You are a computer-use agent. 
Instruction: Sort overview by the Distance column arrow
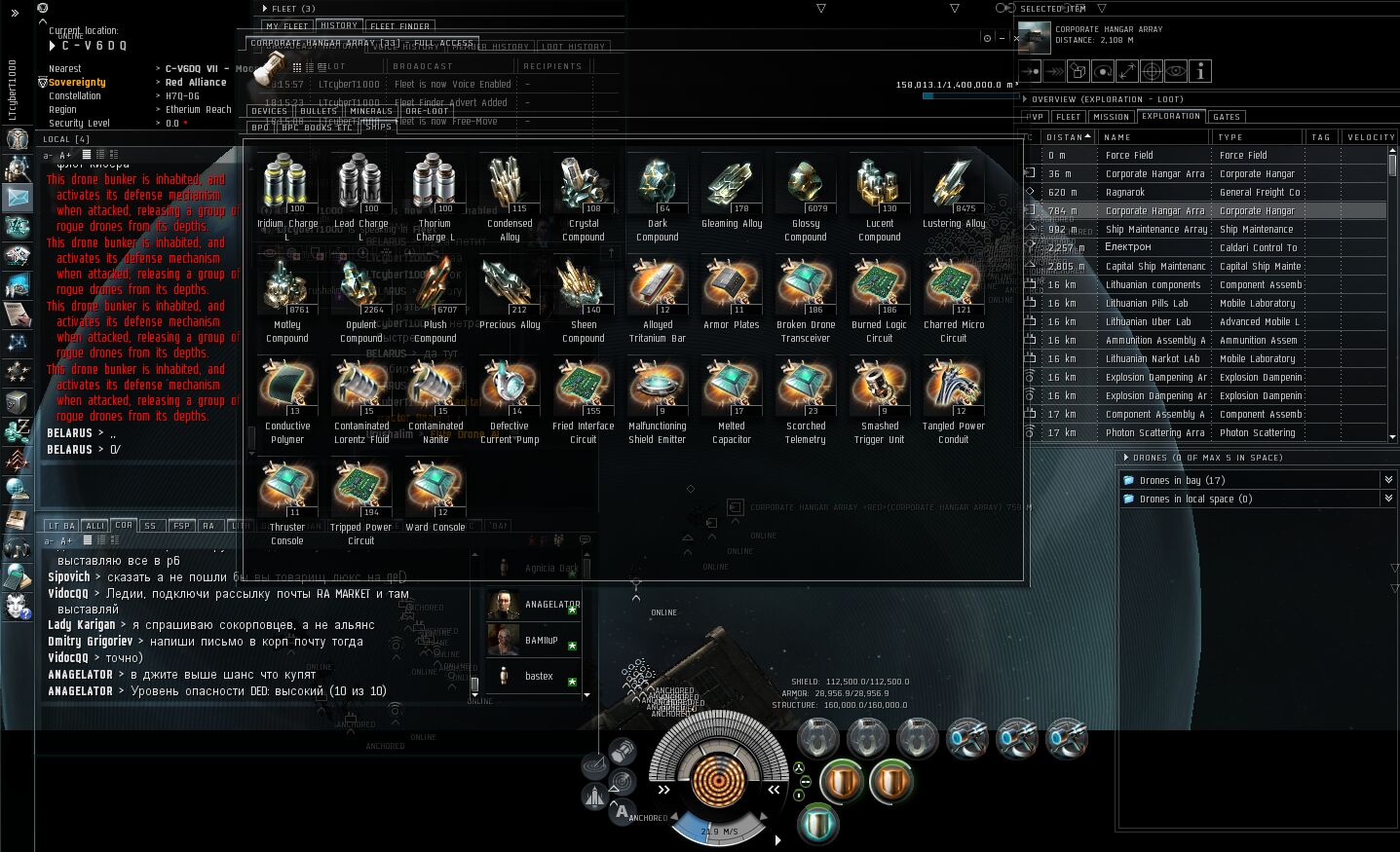1087,136
